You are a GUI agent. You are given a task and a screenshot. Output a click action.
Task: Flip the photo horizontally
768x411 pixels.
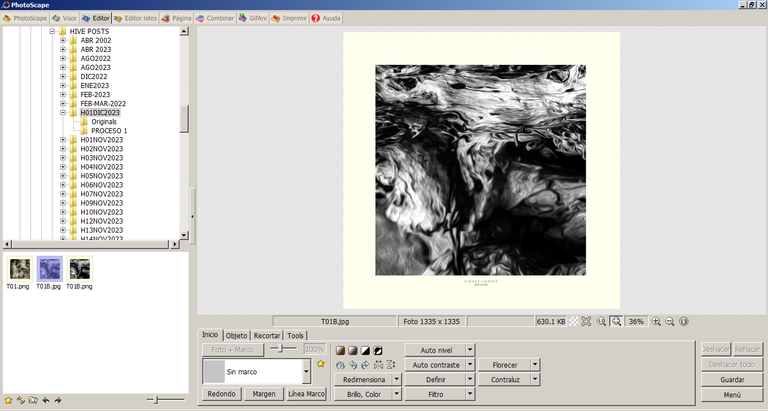(x=378, y=365)
